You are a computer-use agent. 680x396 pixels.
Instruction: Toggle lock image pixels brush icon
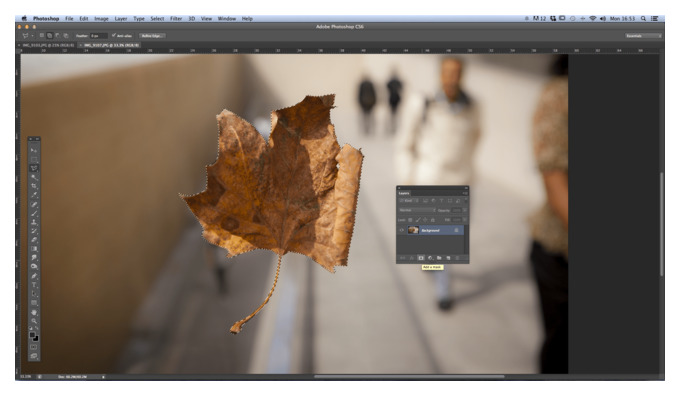pyautogui.click(x=418, y=220)
